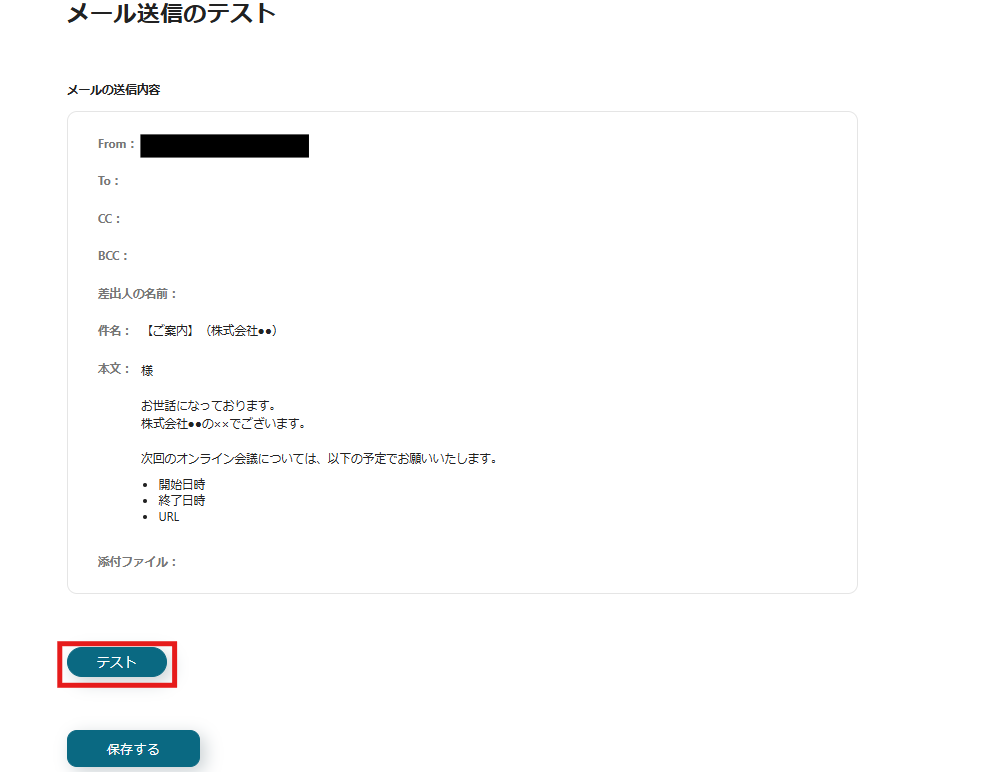Select the subject text 【ご案内】(株式会社●●)

point(211,331)
